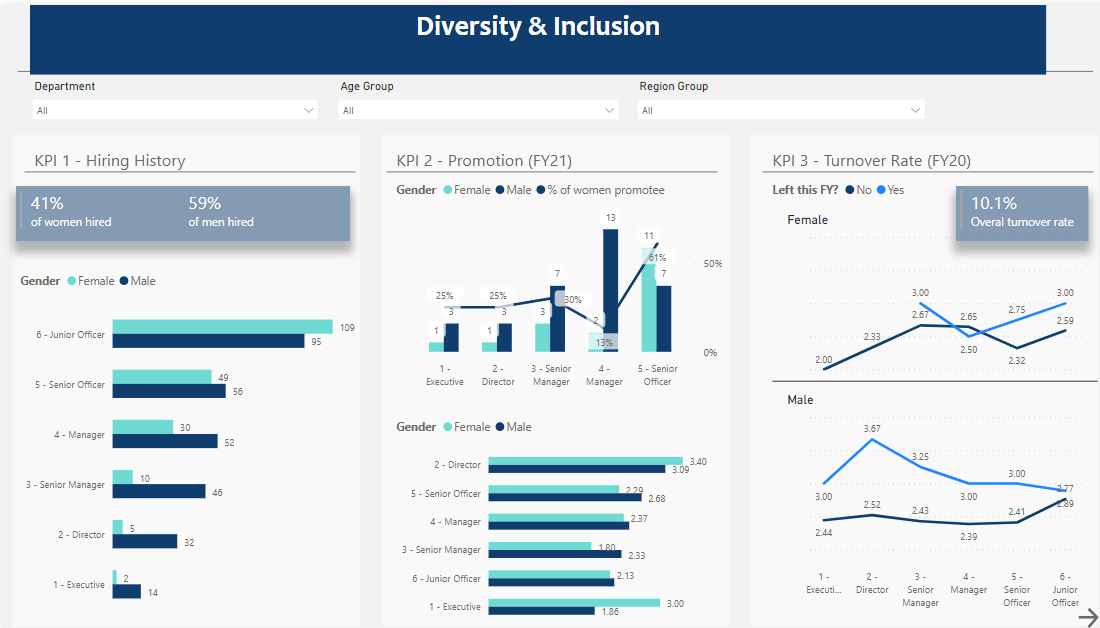Viewport: 1100px width, 628px height.
Task: Click the 'Yes' legend marker in Turnover Rate
Action: point(881,190)
